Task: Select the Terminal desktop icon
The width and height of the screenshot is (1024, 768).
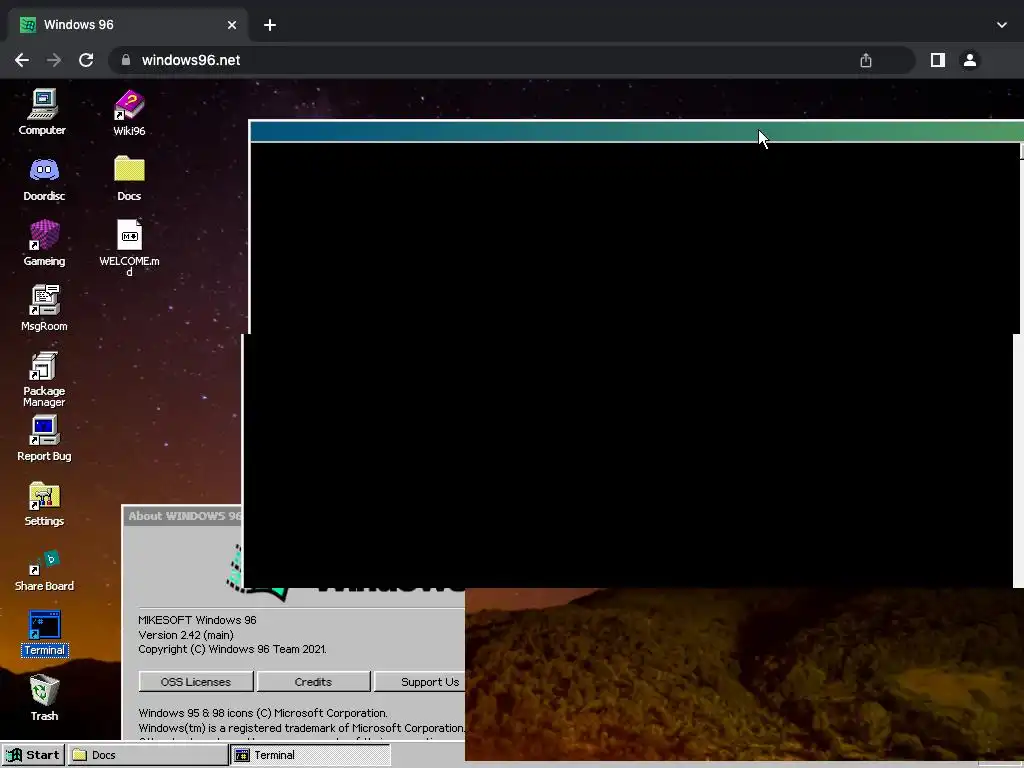Action: pos(44,633)
